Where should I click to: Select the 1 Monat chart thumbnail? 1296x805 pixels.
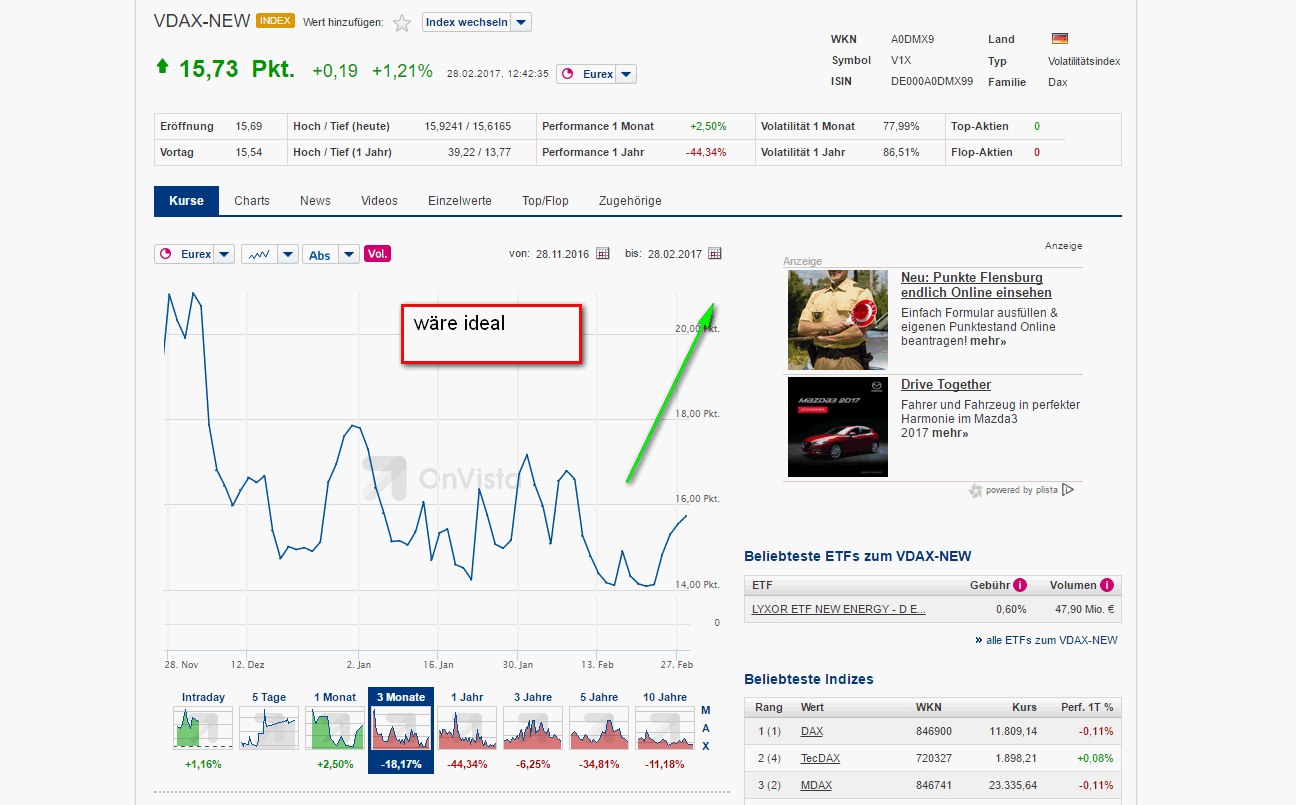click(x=335, y=728)
